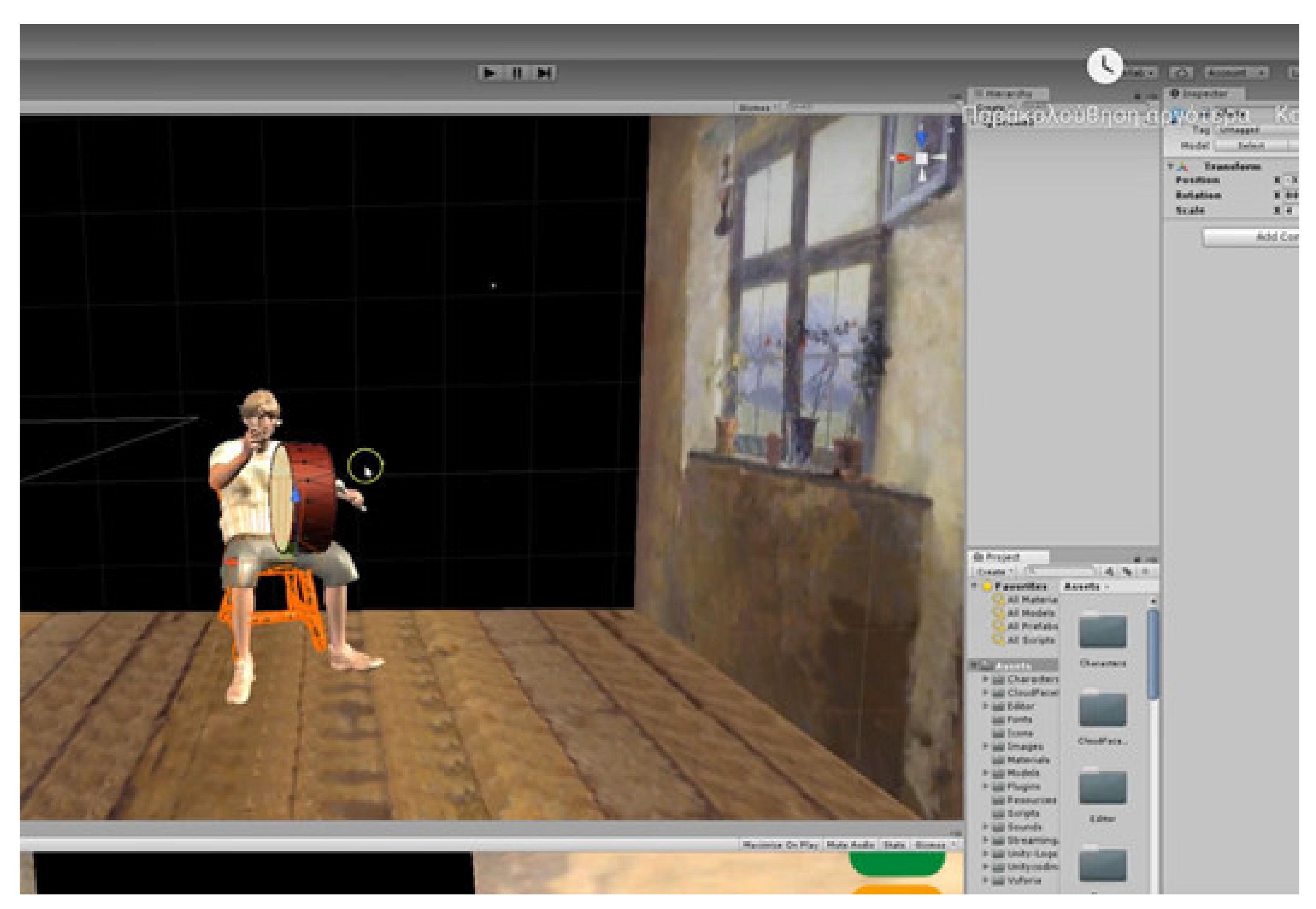Open the Account dropdown

pos(1237,73)
